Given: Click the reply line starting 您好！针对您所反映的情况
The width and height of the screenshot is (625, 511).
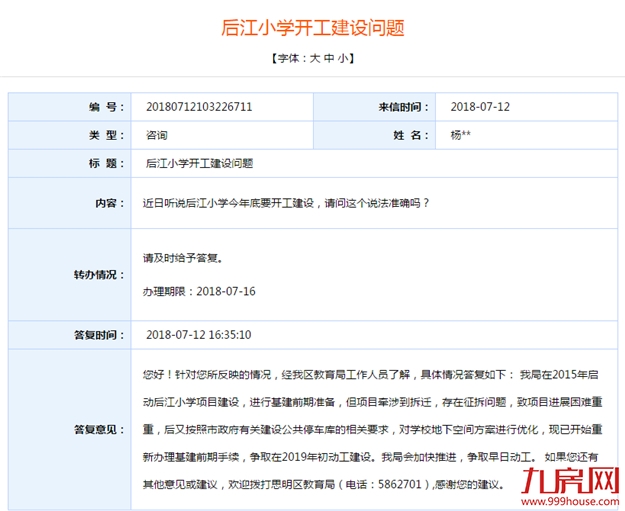Looking at the screenshot, I should 371,375.
